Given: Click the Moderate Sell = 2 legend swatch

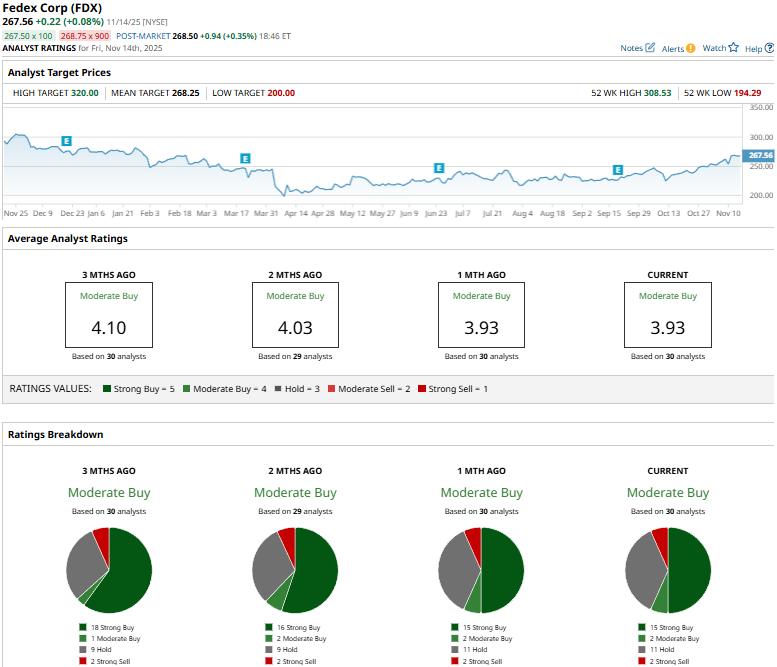Looking at the screenshot, I should point(332,389).
